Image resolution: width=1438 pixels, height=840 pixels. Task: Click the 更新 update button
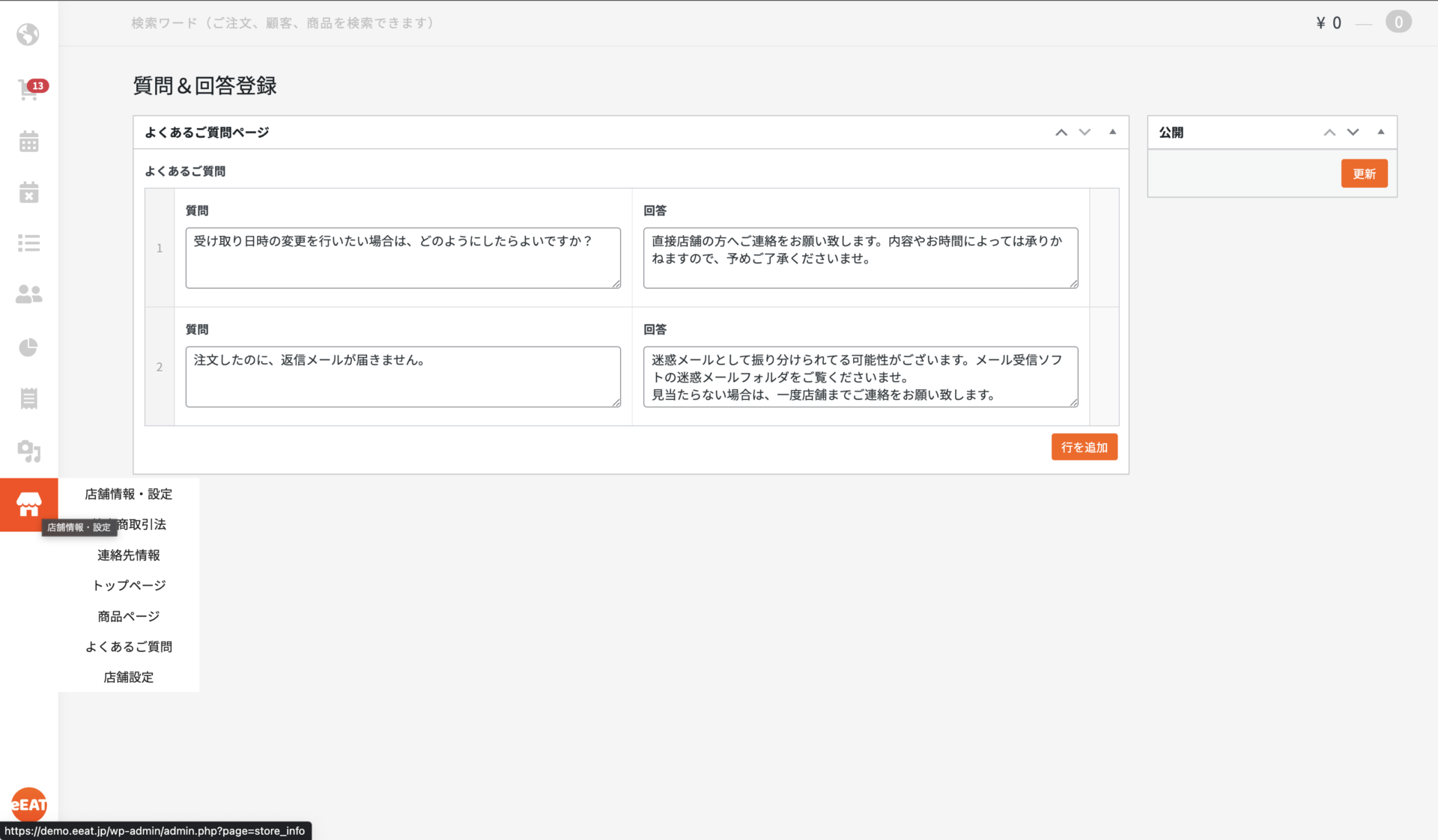click(1363, 174)
